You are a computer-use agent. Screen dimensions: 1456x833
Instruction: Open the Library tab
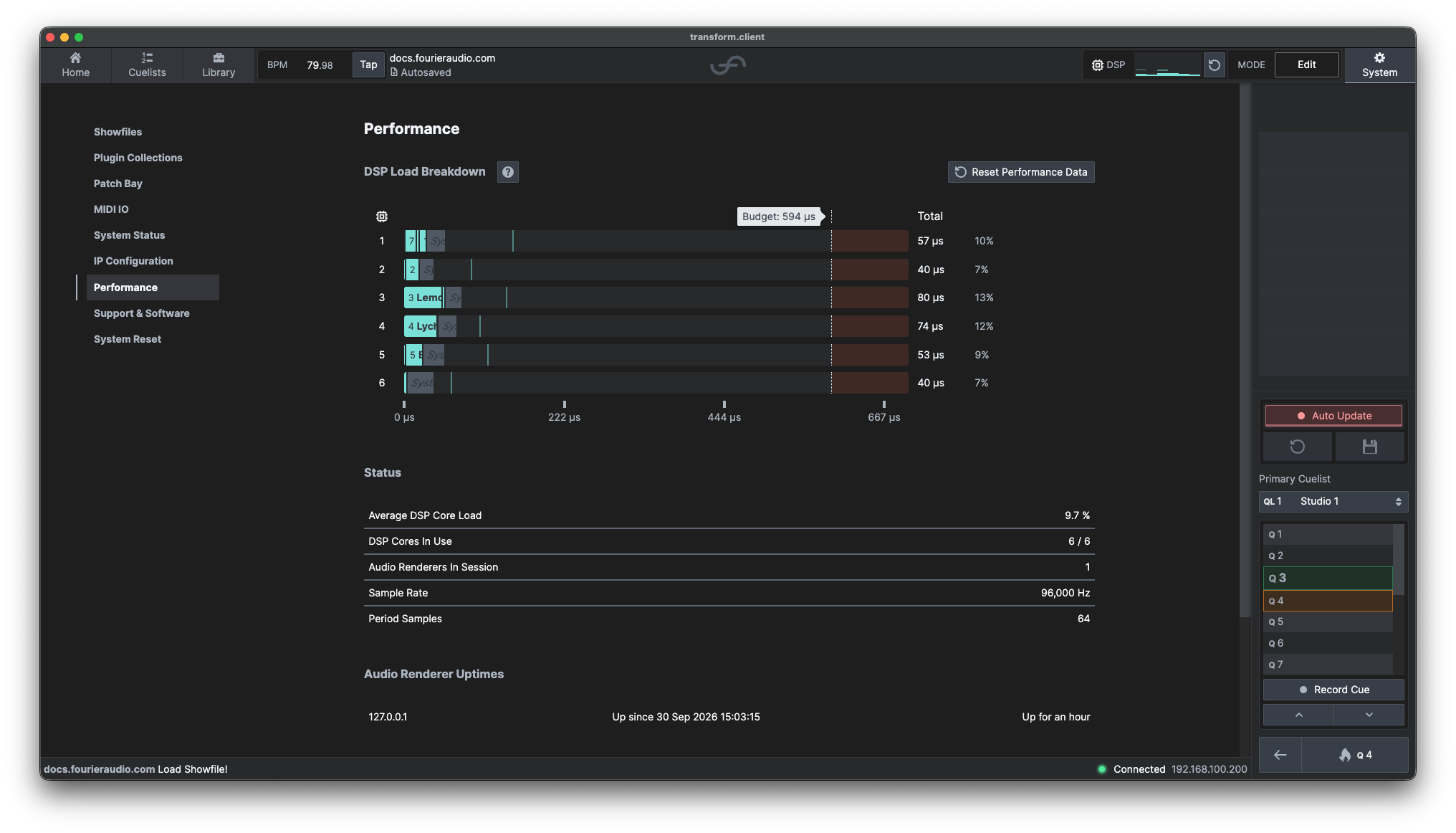pos(219,65)
